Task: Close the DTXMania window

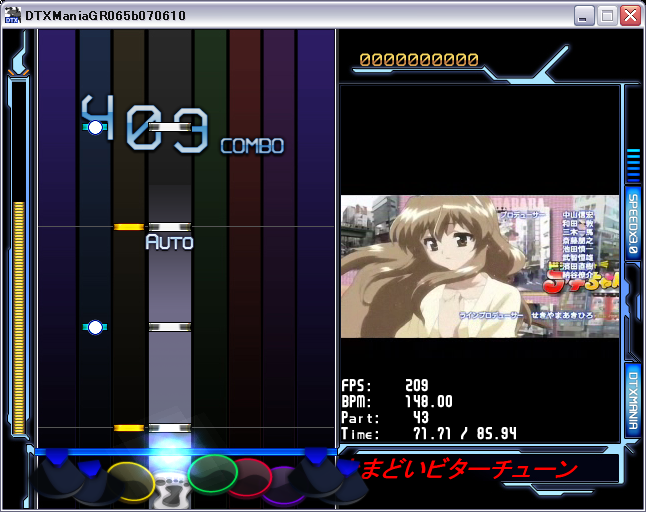Action: (630, 16)
